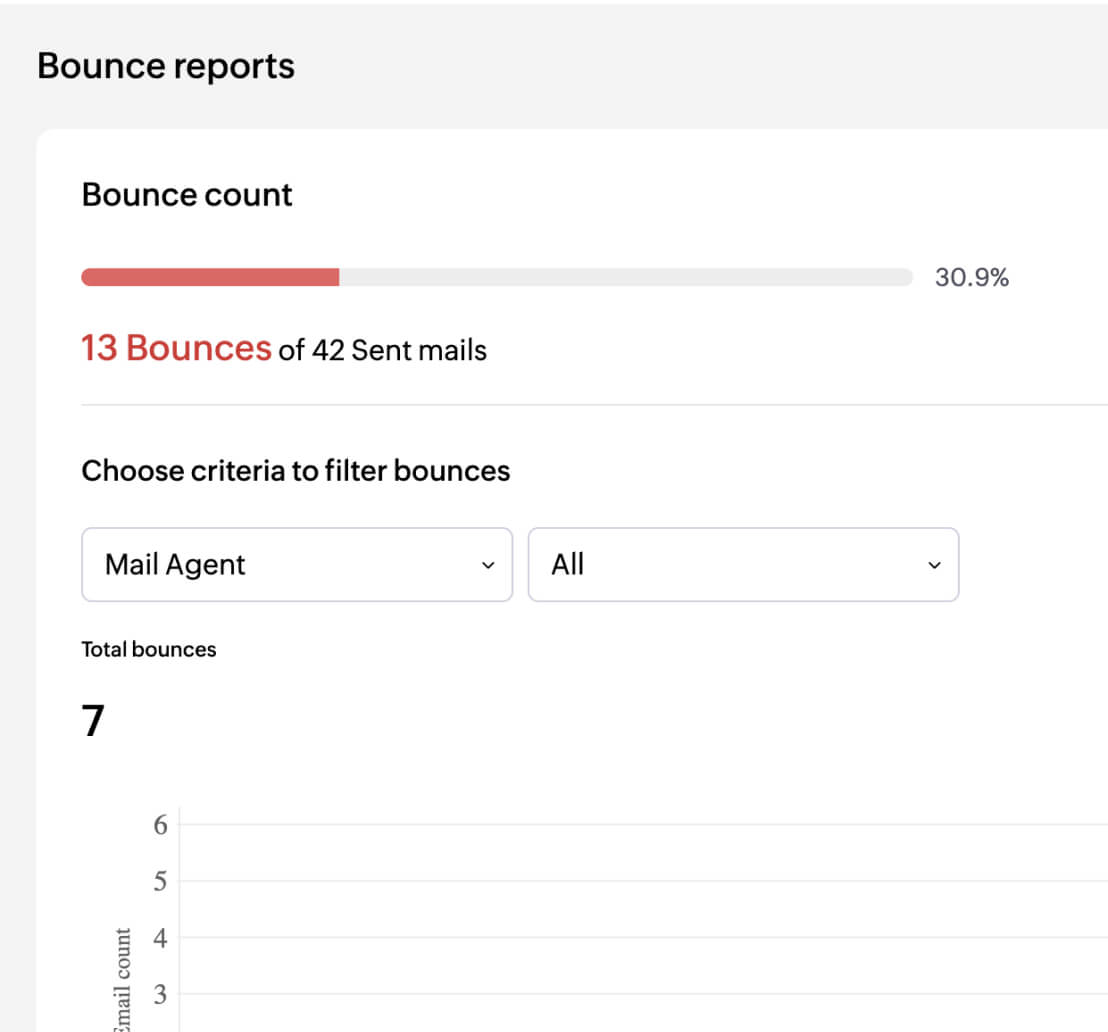Click the 30.9% percentage label

[972, 277]
